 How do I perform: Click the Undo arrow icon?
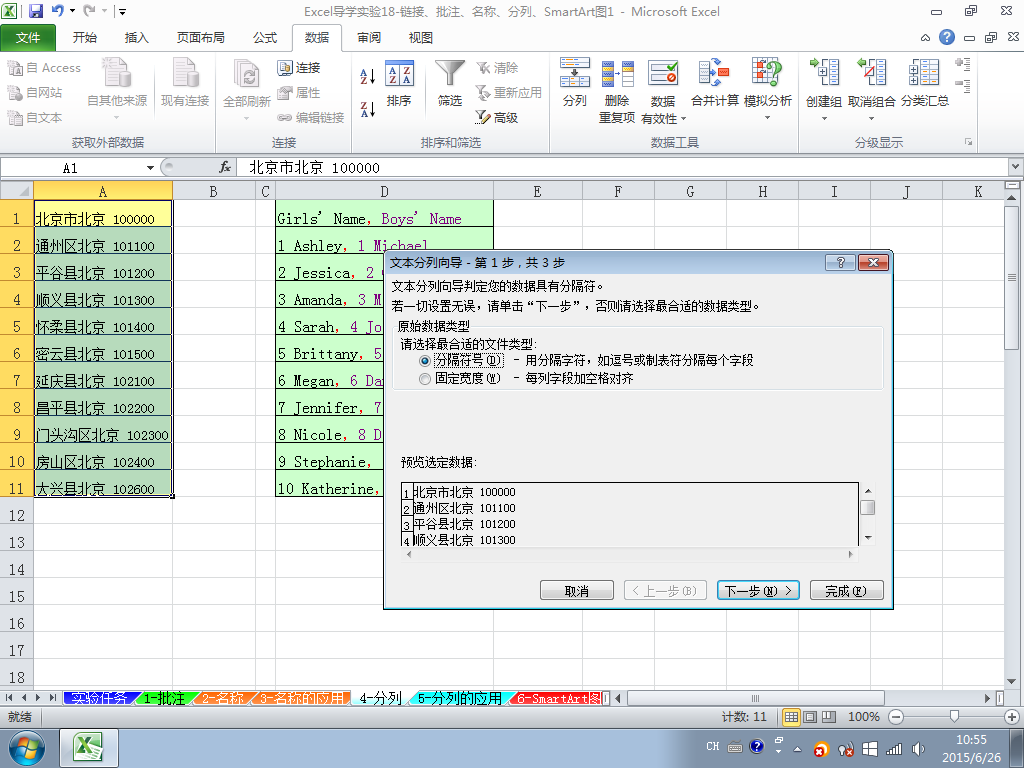(57, 11)
